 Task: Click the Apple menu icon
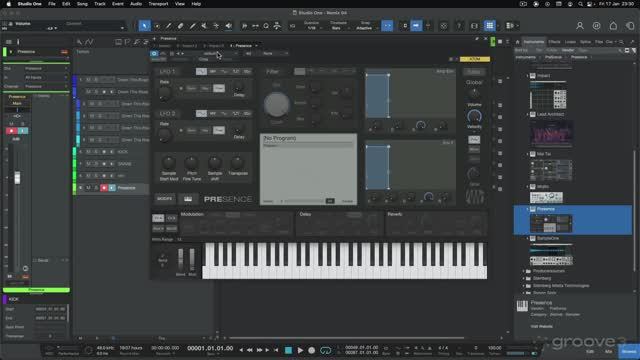pos(9,4)
